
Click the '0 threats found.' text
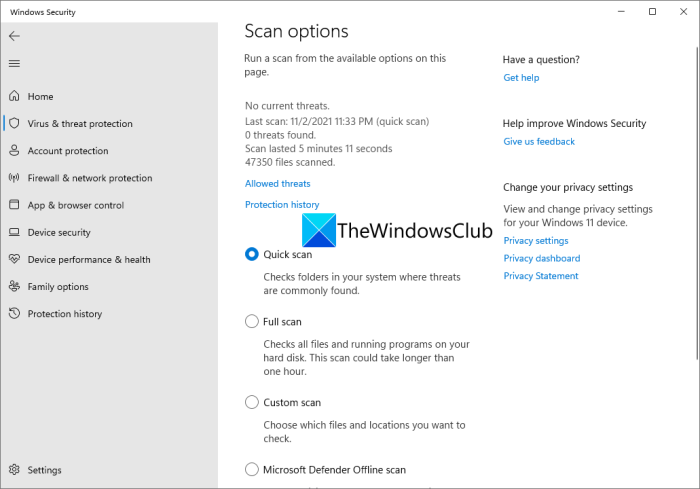(280, 135)
